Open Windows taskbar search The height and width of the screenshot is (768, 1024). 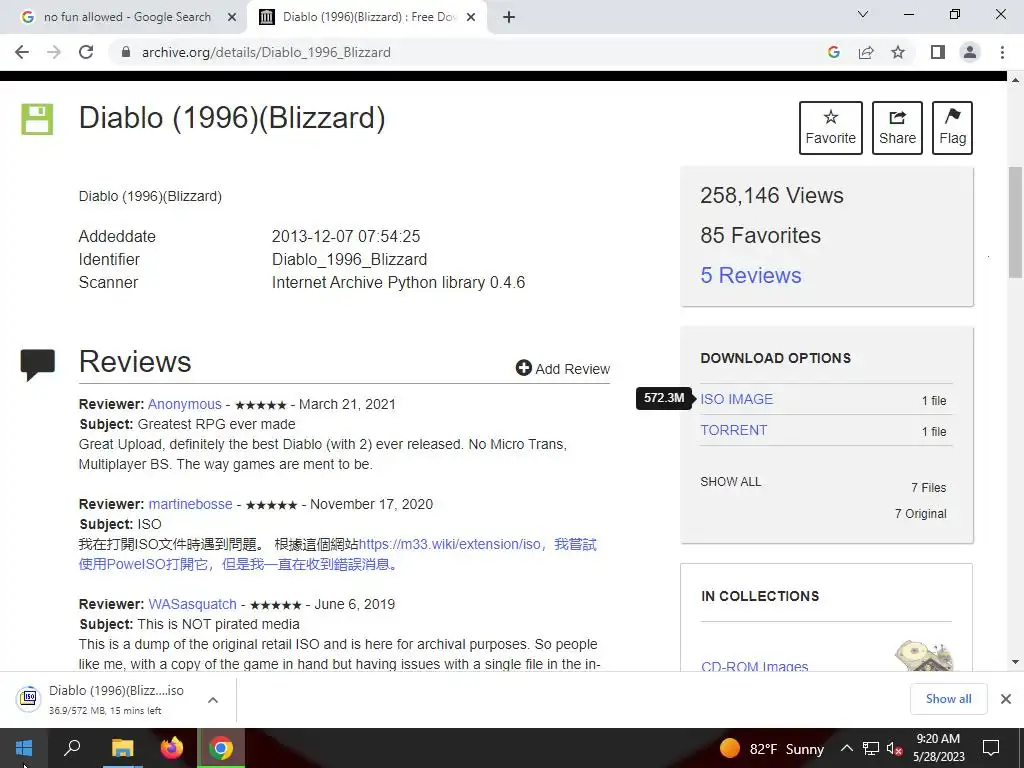[72, 748]
